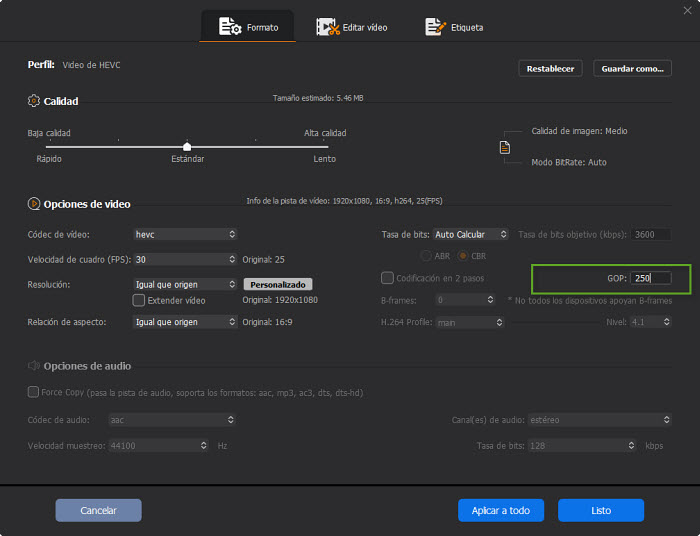Click the Calidad gear icon
The image size is (700, 536).
[x=34, y=101]
